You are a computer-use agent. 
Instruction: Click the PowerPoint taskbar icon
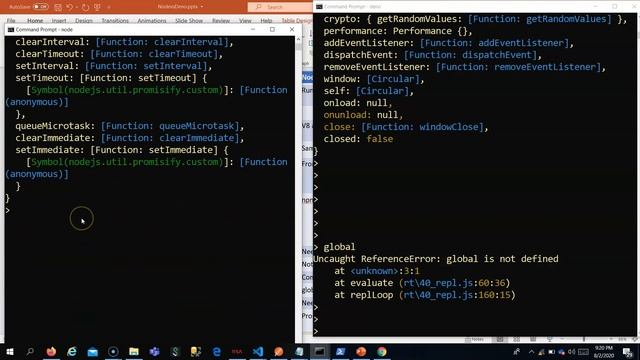[x=361, y=351]
